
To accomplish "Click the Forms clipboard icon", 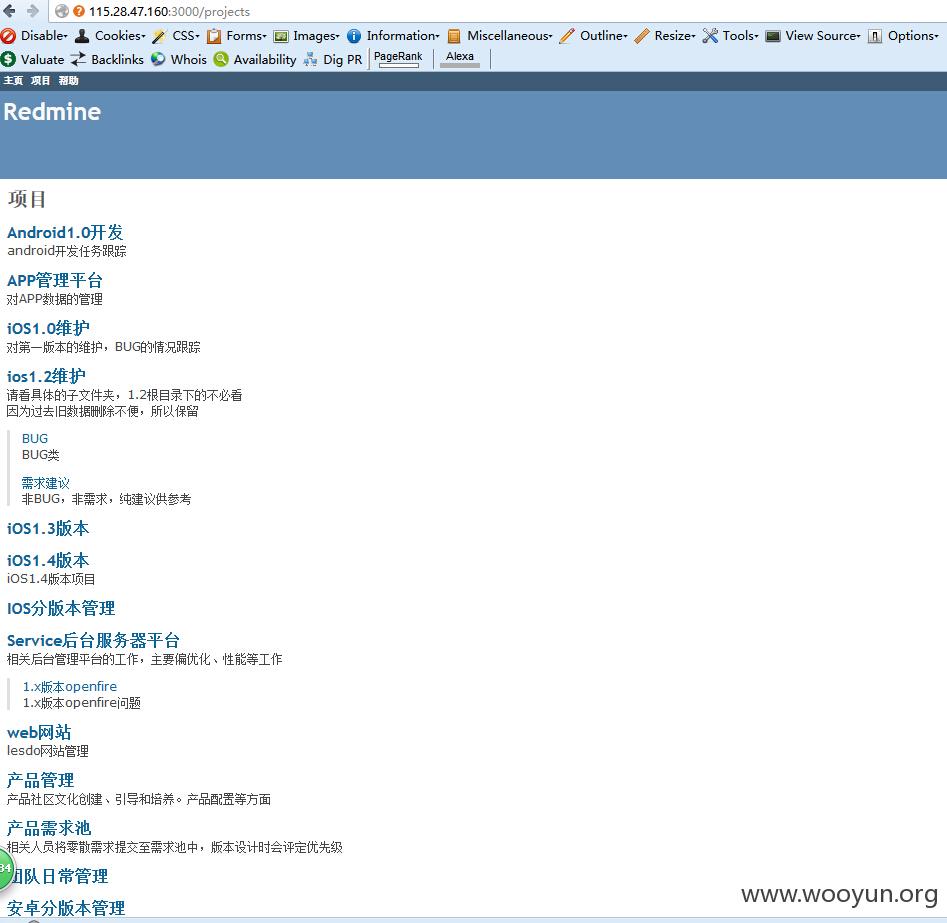I will click(214, 36).
